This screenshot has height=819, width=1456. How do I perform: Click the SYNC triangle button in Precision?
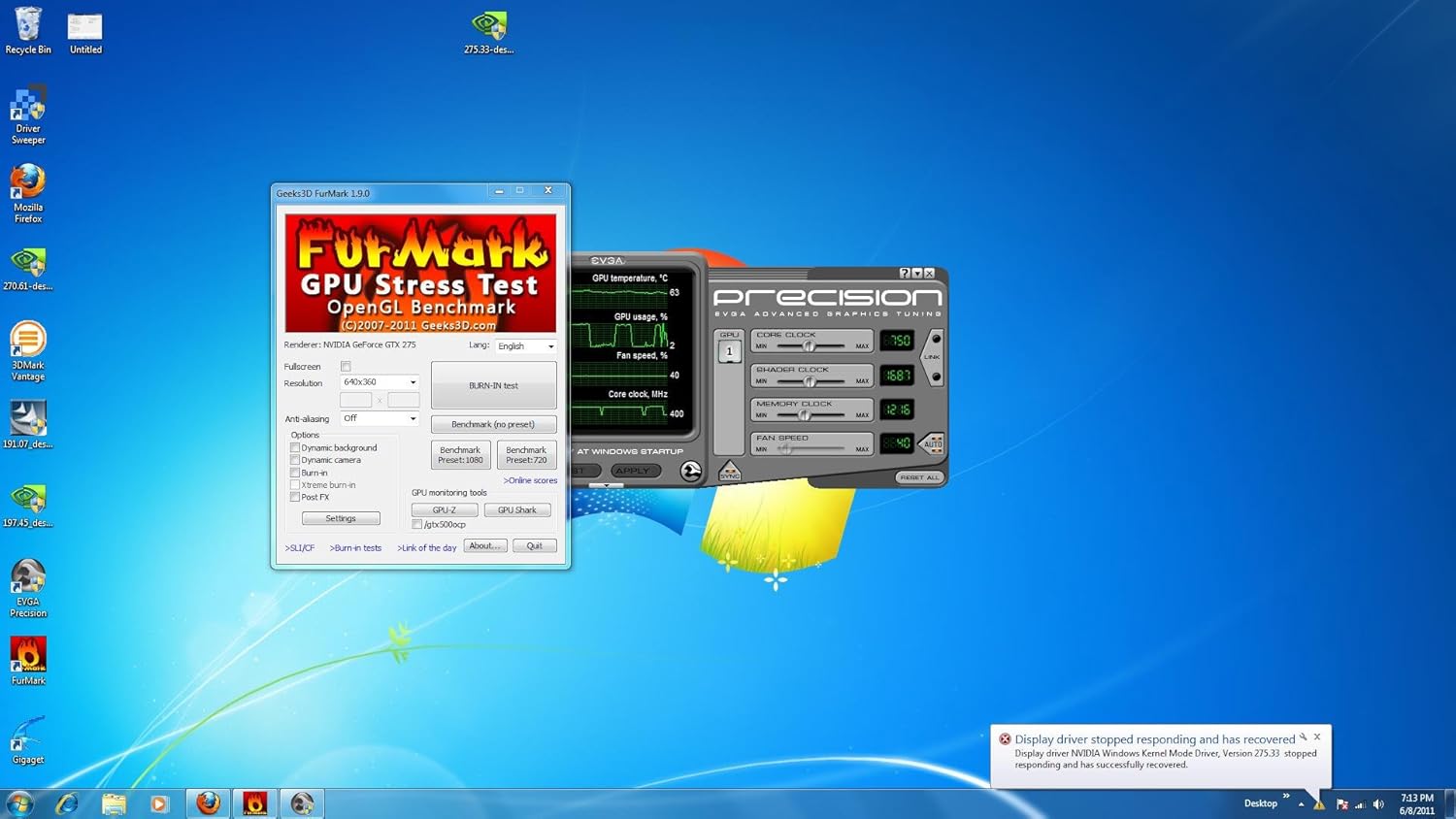click(730, 472)
